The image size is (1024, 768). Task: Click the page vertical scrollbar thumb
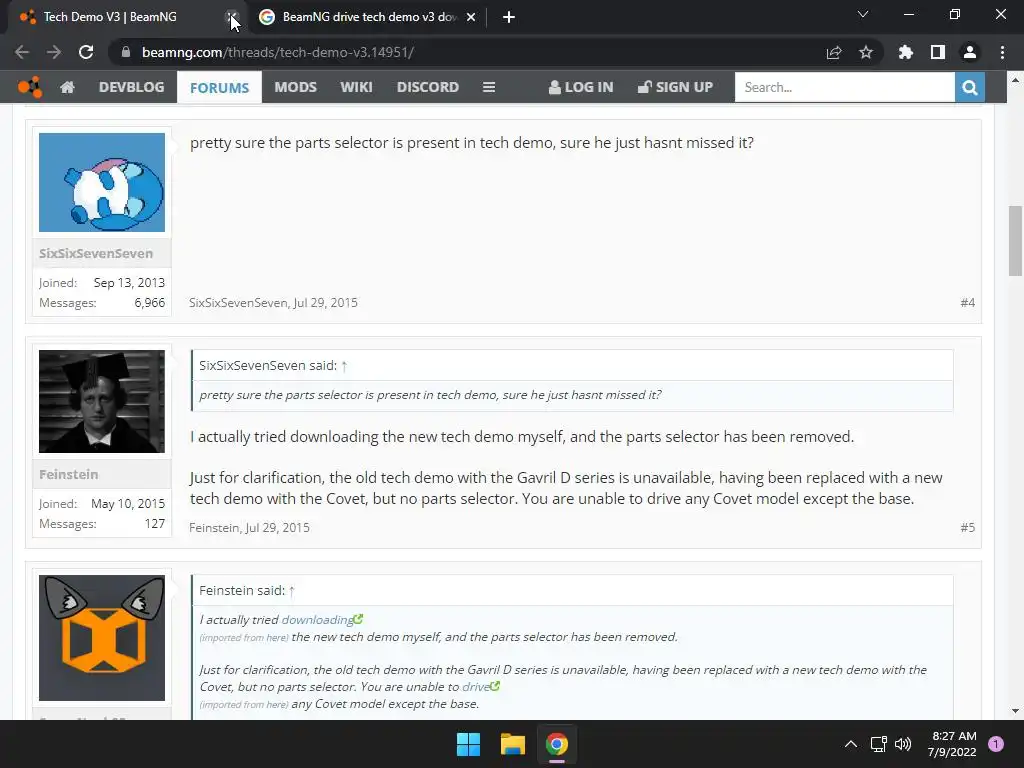pos(1015,241)
